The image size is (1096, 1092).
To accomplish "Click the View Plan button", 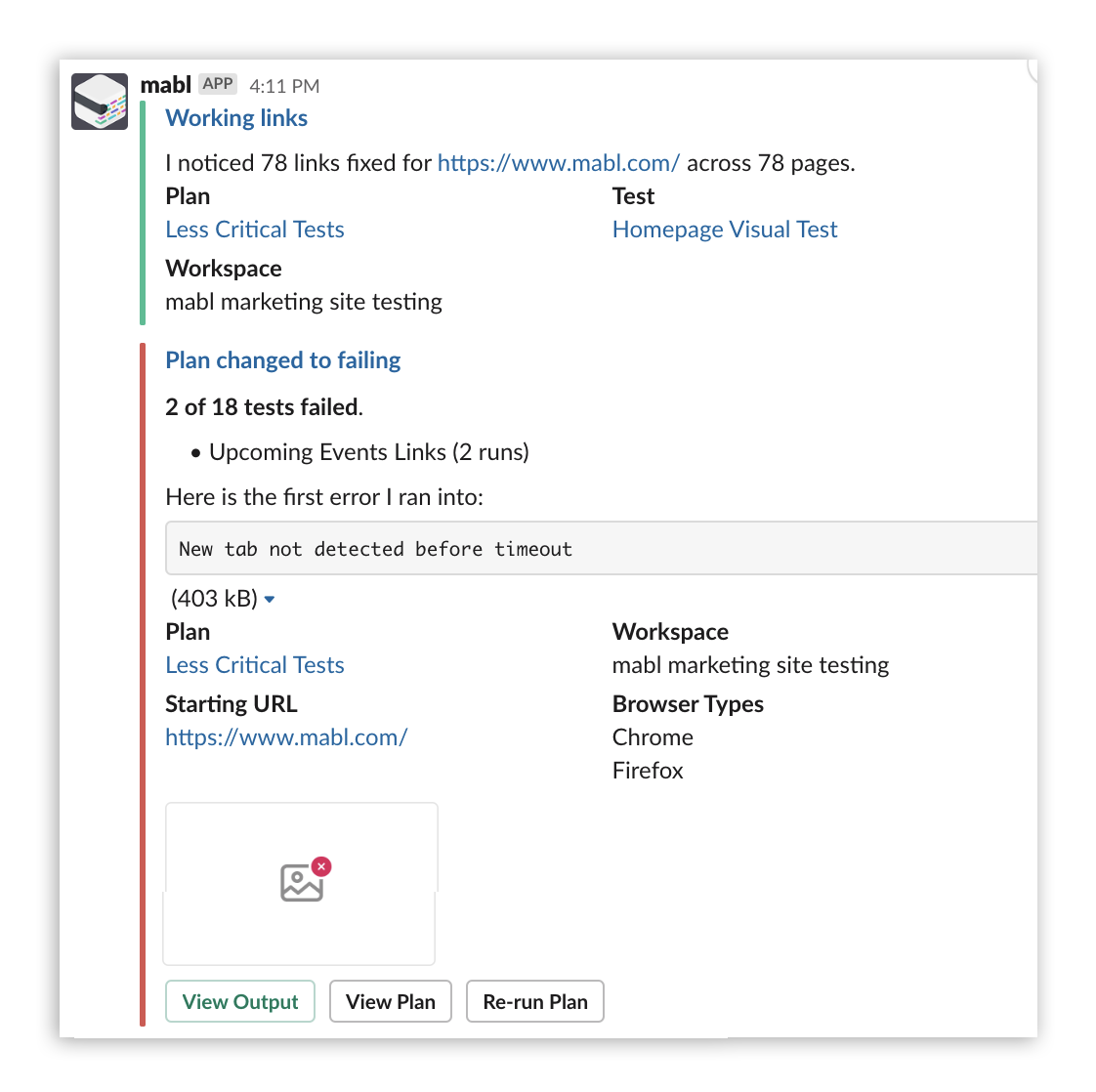I will pyautogui.click(x=390, y=1002).
